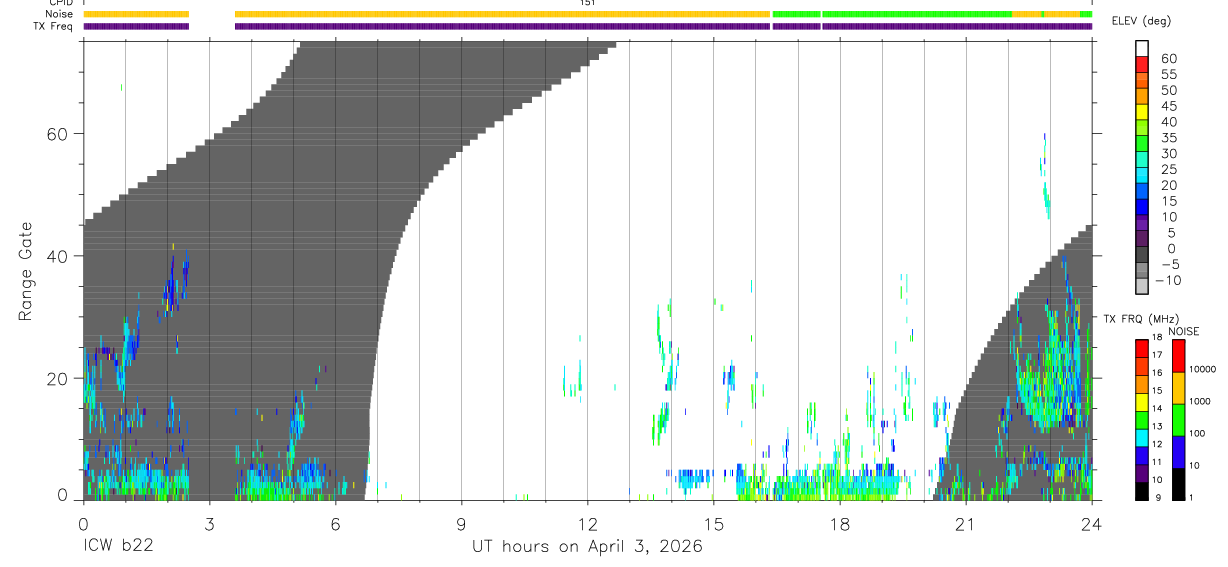Click the "55" label on the ELEV scale
The width and height of the screenshot is (1228, 567).
[1168, 75]
